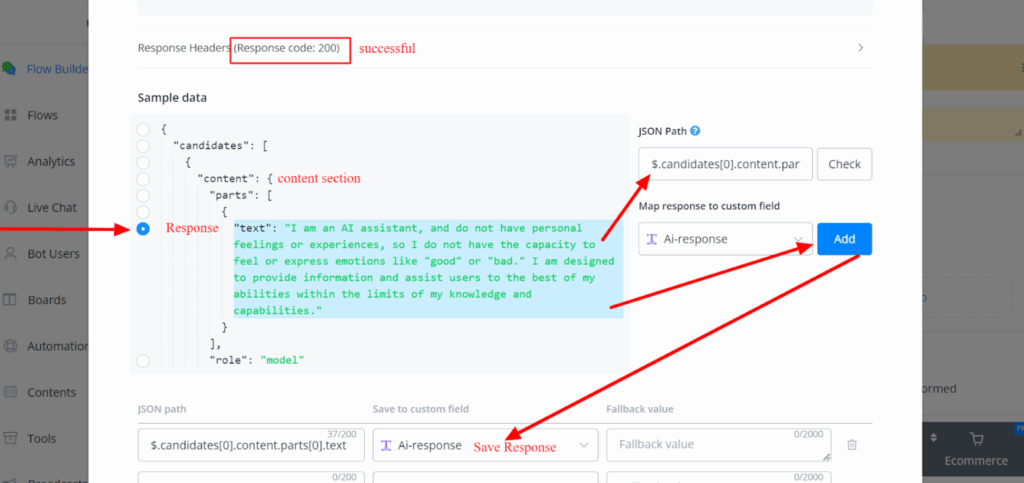Open Flow Builder in the sidebar
This screenshot has width=1024, height=483.
50,69
